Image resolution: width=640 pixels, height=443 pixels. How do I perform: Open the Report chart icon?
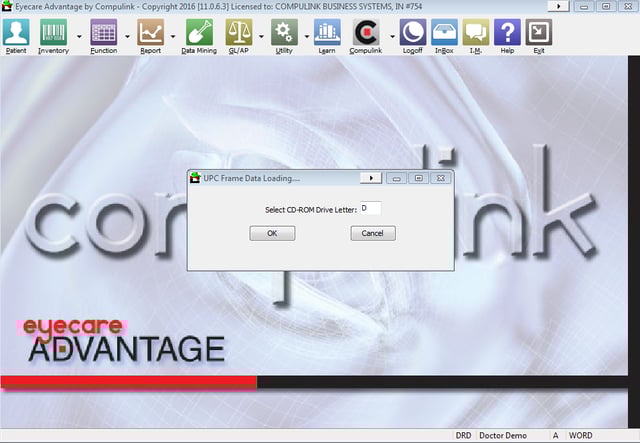pyautogui.click(x=151, y=32)
